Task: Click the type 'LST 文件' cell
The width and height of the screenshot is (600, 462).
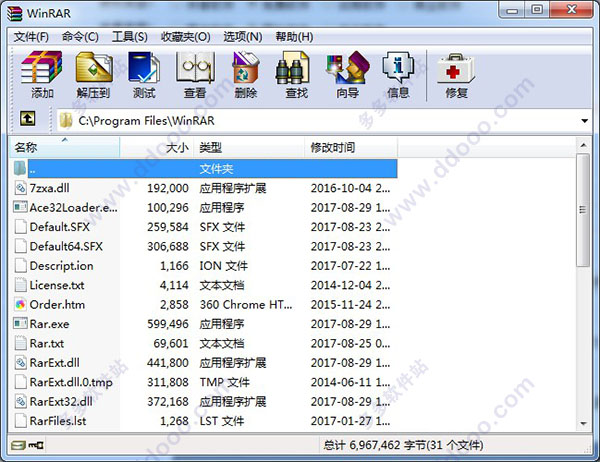Action: click(222, 421)
